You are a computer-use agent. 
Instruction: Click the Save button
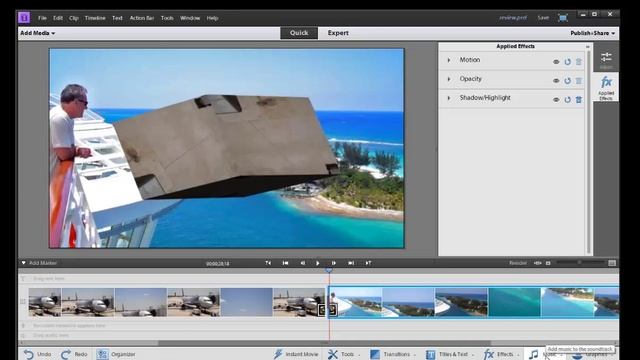tap(543, 18)
